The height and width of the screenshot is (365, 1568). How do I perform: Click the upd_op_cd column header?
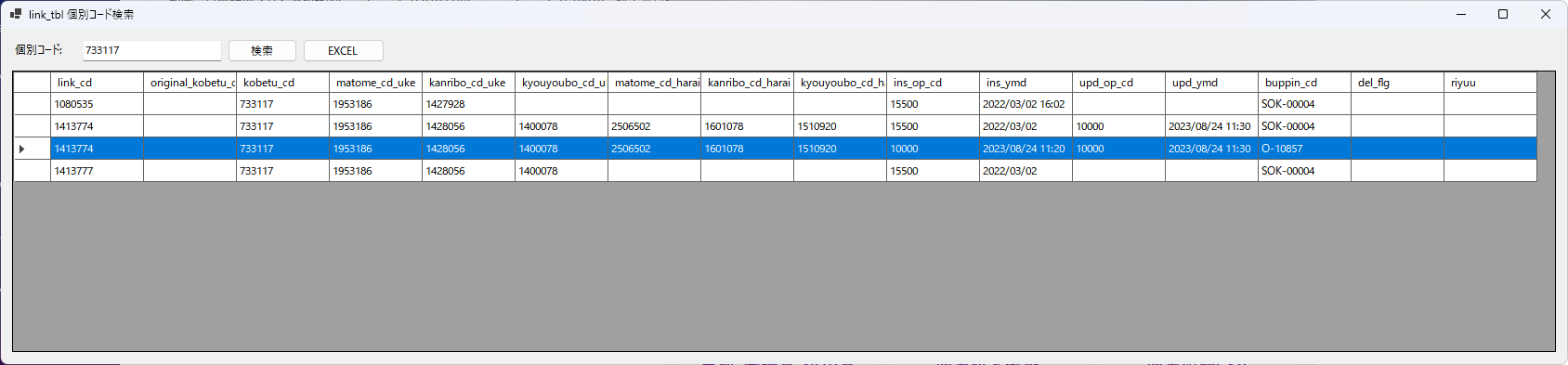(1118, 83)
